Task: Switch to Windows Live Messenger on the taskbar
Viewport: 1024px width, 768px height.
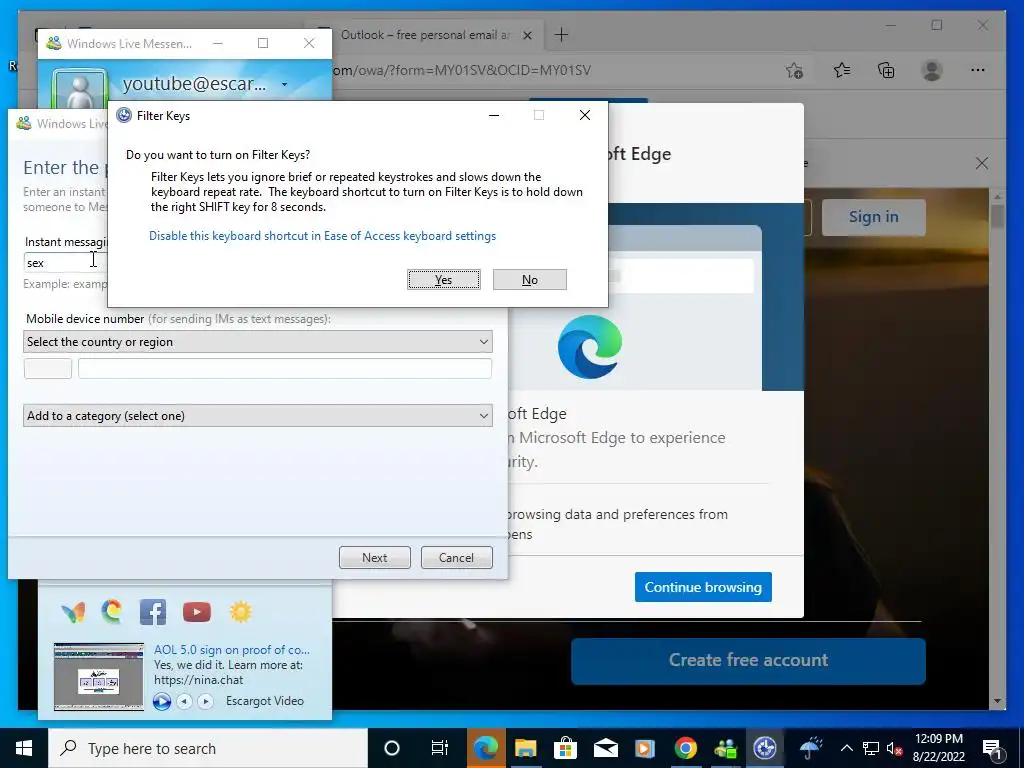Action: tap(726, 748)
